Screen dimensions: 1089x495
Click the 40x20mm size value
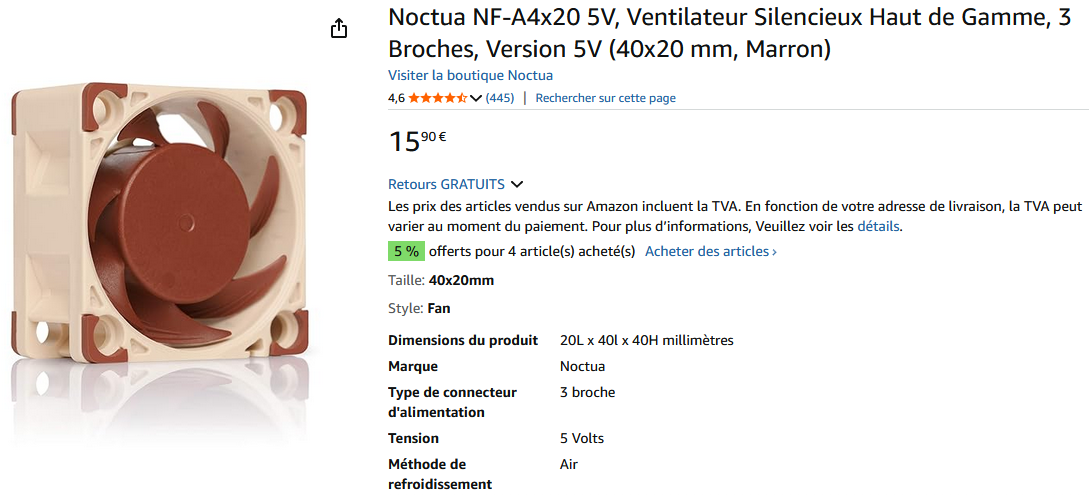(461, 280)
